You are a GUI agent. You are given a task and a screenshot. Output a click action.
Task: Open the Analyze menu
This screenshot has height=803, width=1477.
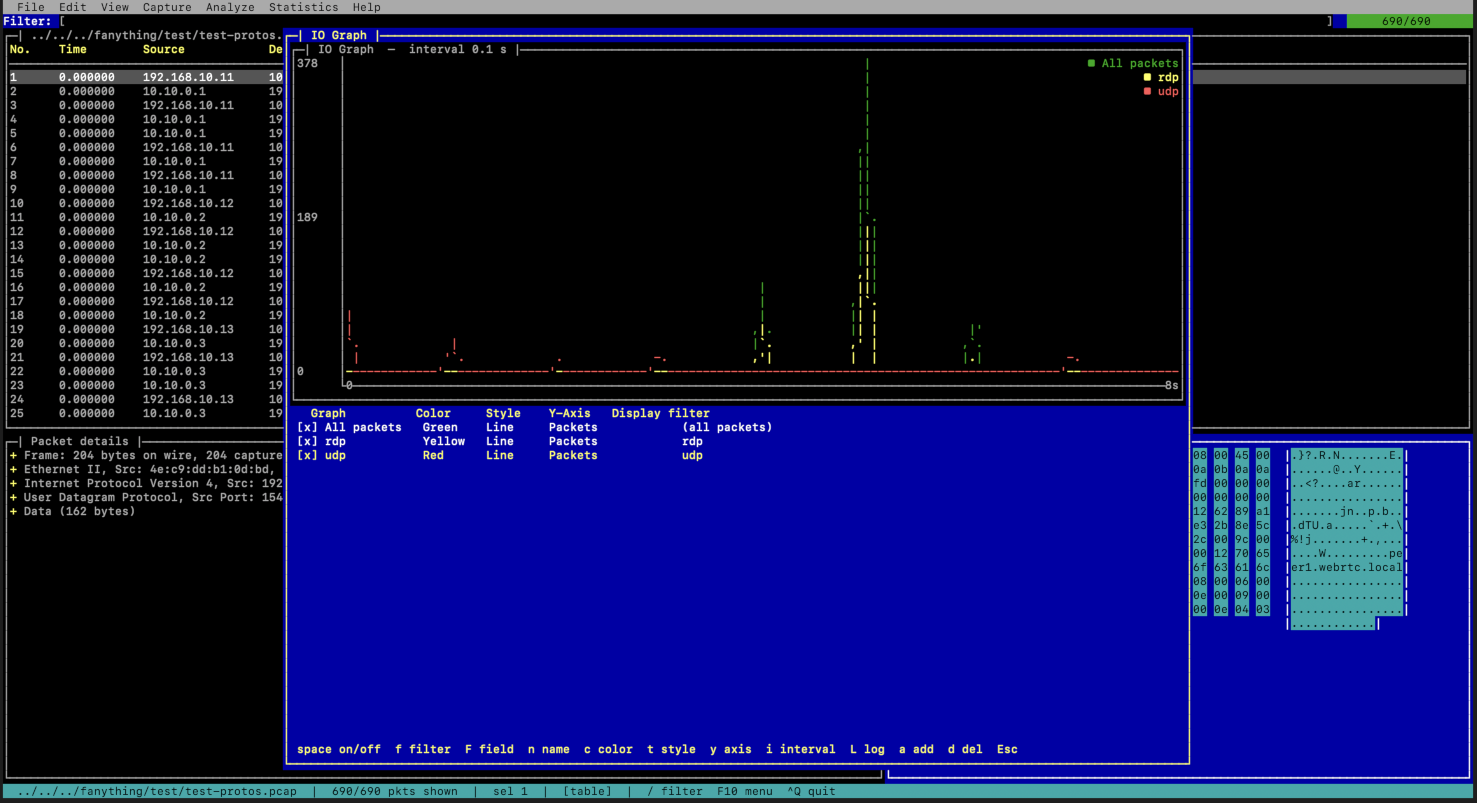tap(230, 7)
